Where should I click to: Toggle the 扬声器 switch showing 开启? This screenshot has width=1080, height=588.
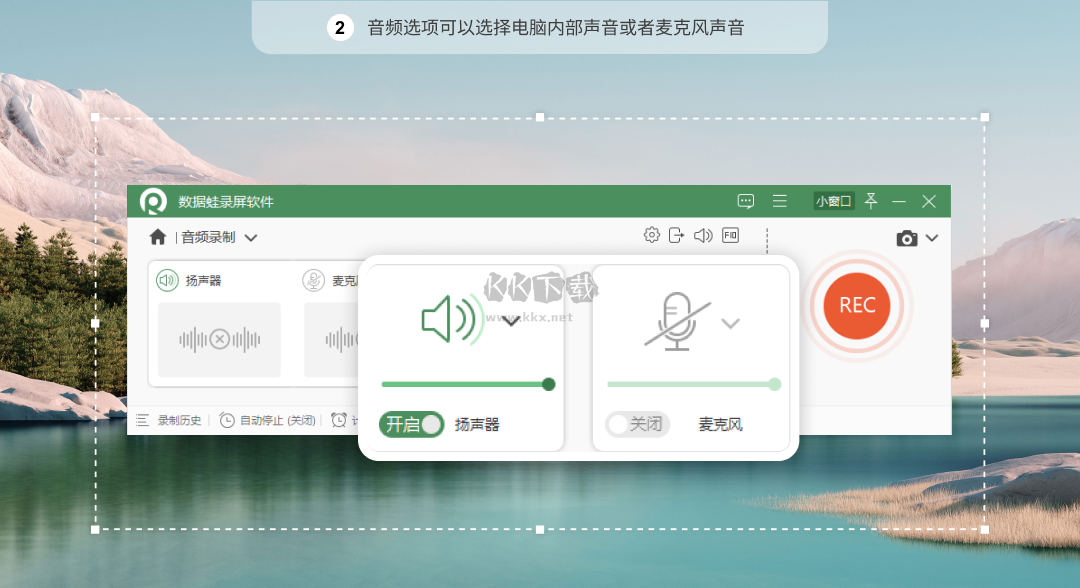click(x=411, y=424)
